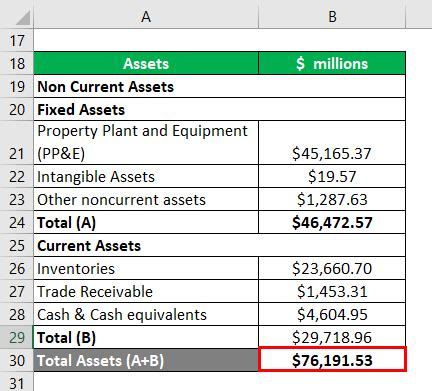Viewport: 432px width, 391px height.
Task: Click the Total (A) value $46,472.57
Action: [x=332, y=222]
